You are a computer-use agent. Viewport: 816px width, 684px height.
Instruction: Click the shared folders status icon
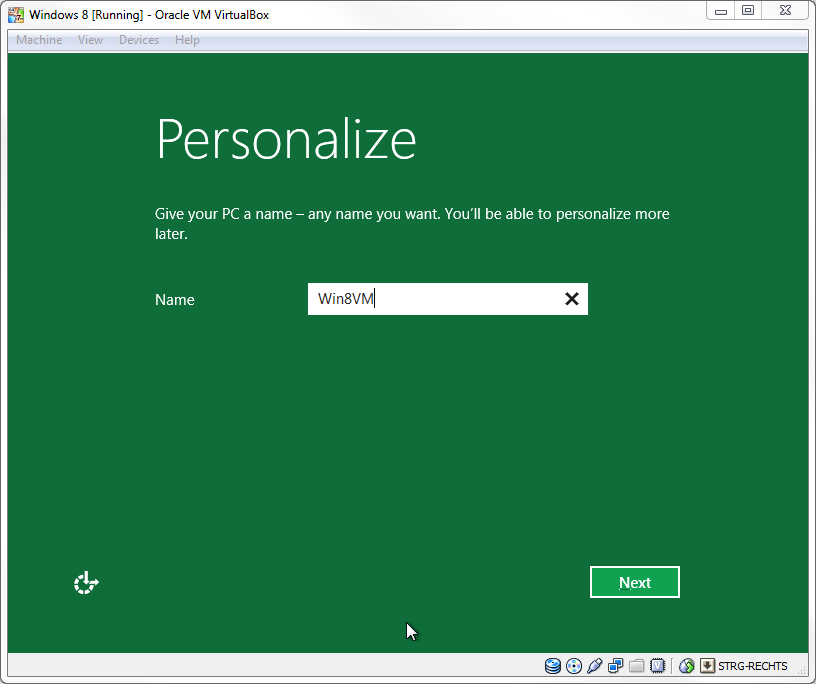pyautogui.click(x=637, y=666)
